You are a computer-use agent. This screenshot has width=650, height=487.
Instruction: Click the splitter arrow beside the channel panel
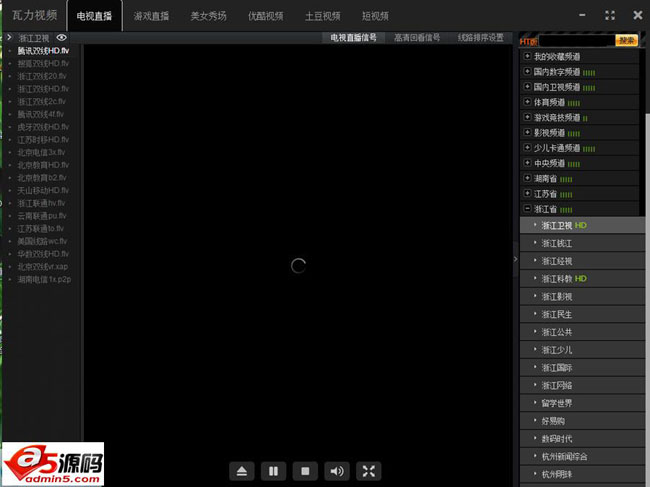516,259
